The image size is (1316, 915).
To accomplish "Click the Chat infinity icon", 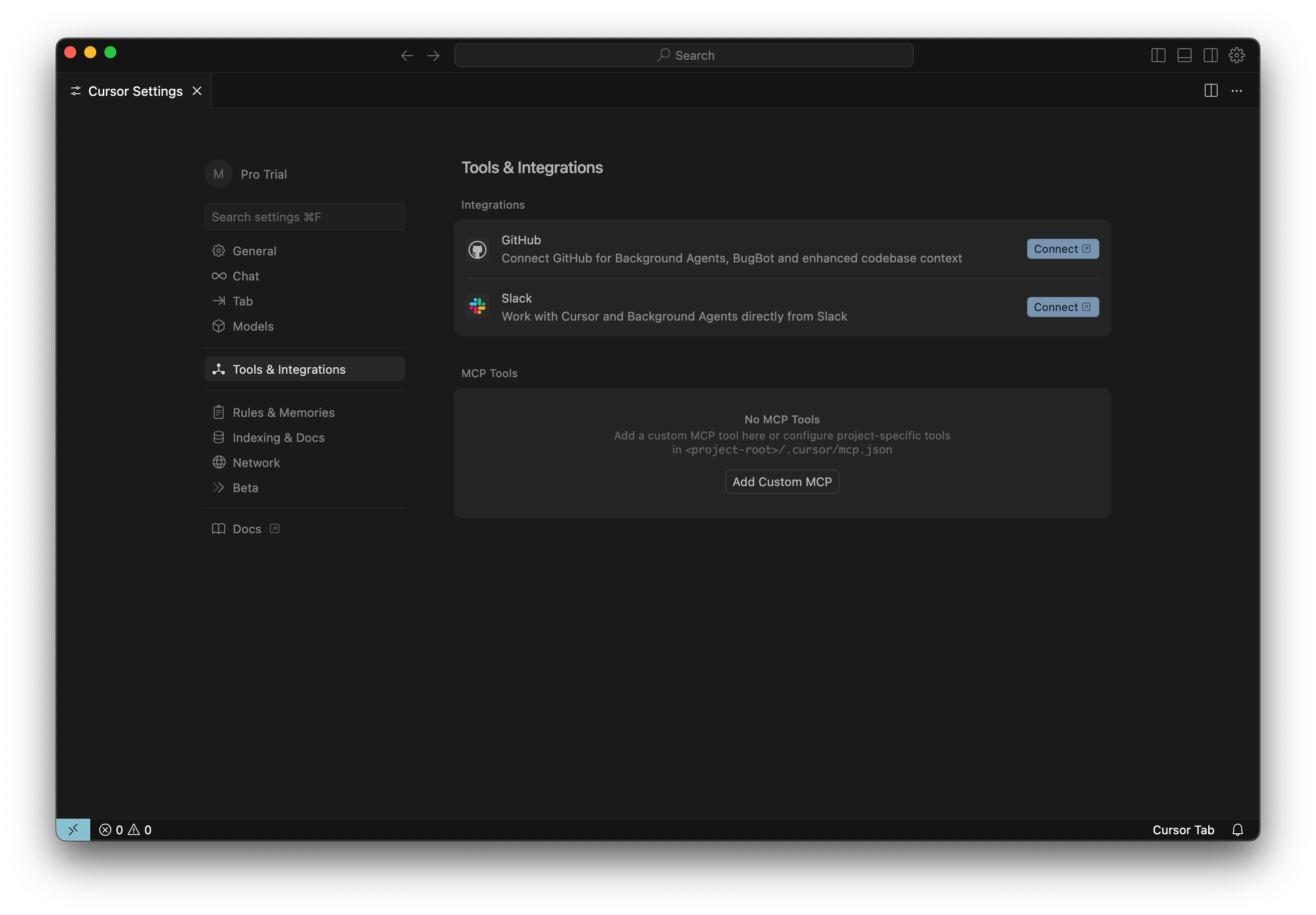I will point(218,276).
